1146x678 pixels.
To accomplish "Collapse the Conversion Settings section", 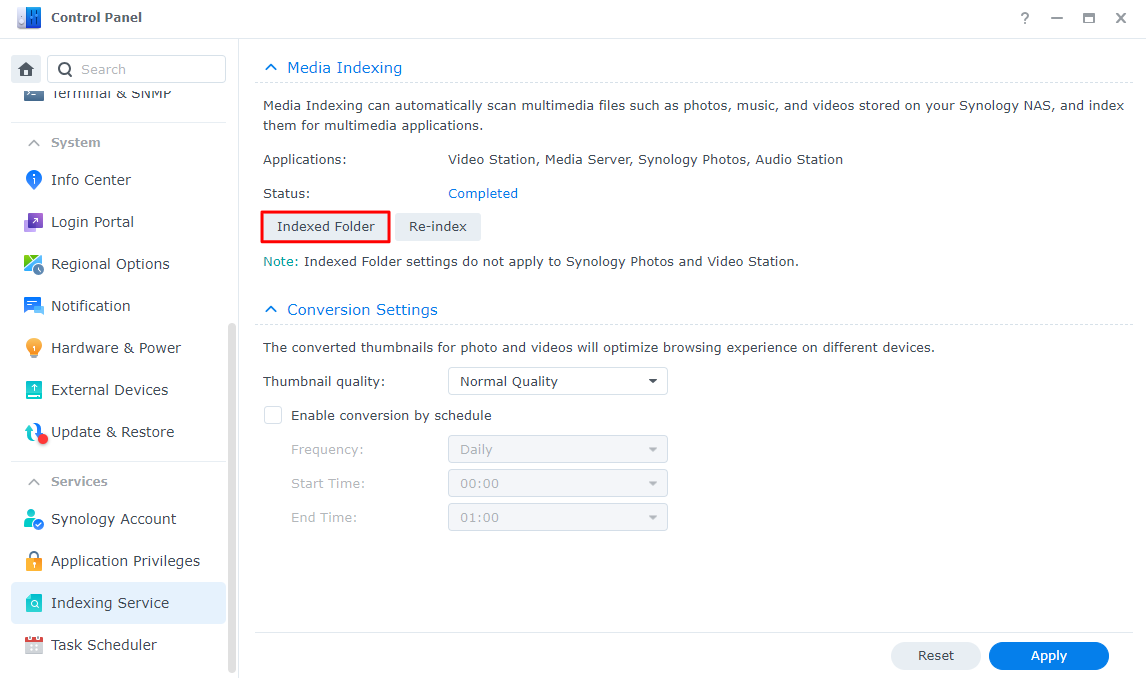I will (x=270, y=310).
